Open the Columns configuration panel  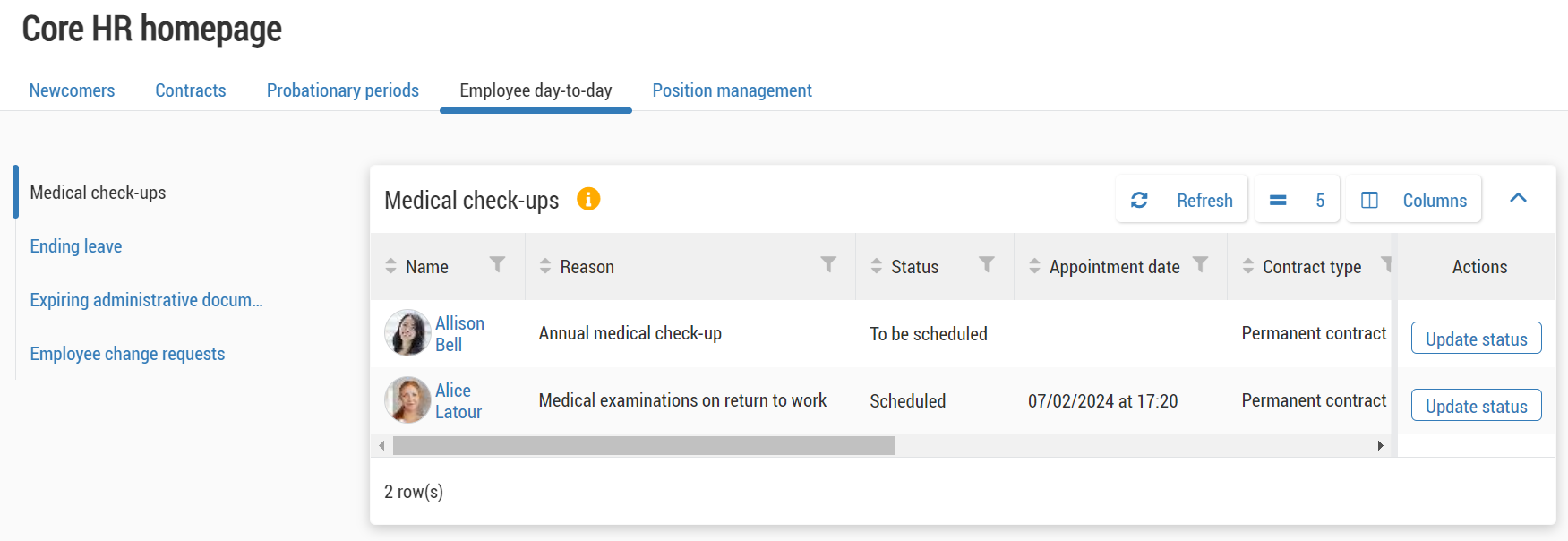click(1413, 200)
